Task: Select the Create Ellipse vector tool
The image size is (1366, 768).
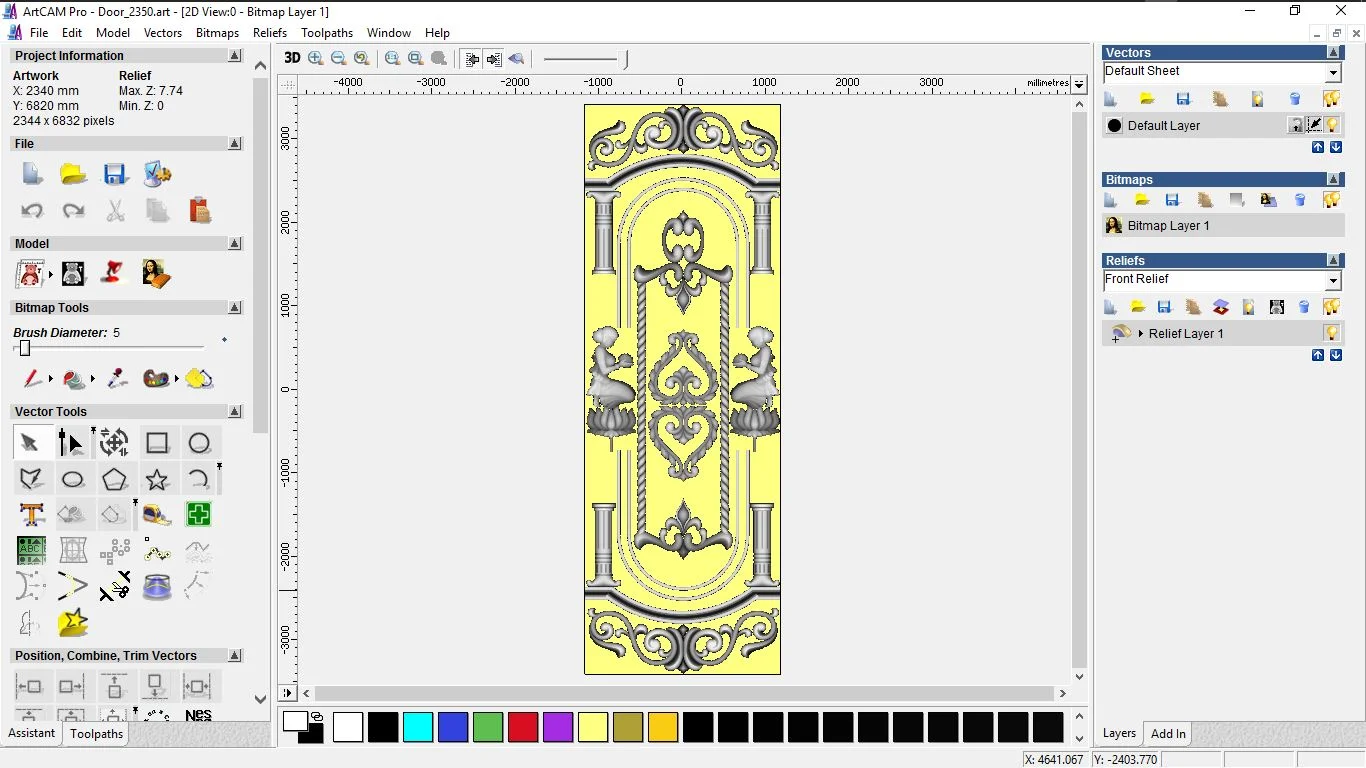Action: point(73,480)
